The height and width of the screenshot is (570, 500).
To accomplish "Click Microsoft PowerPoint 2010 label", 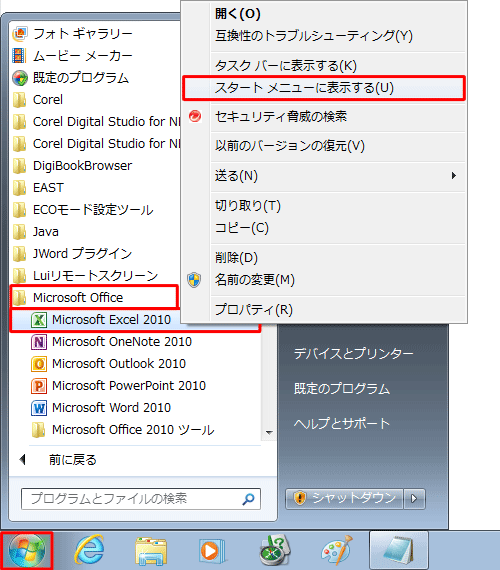I will (129, 386).
